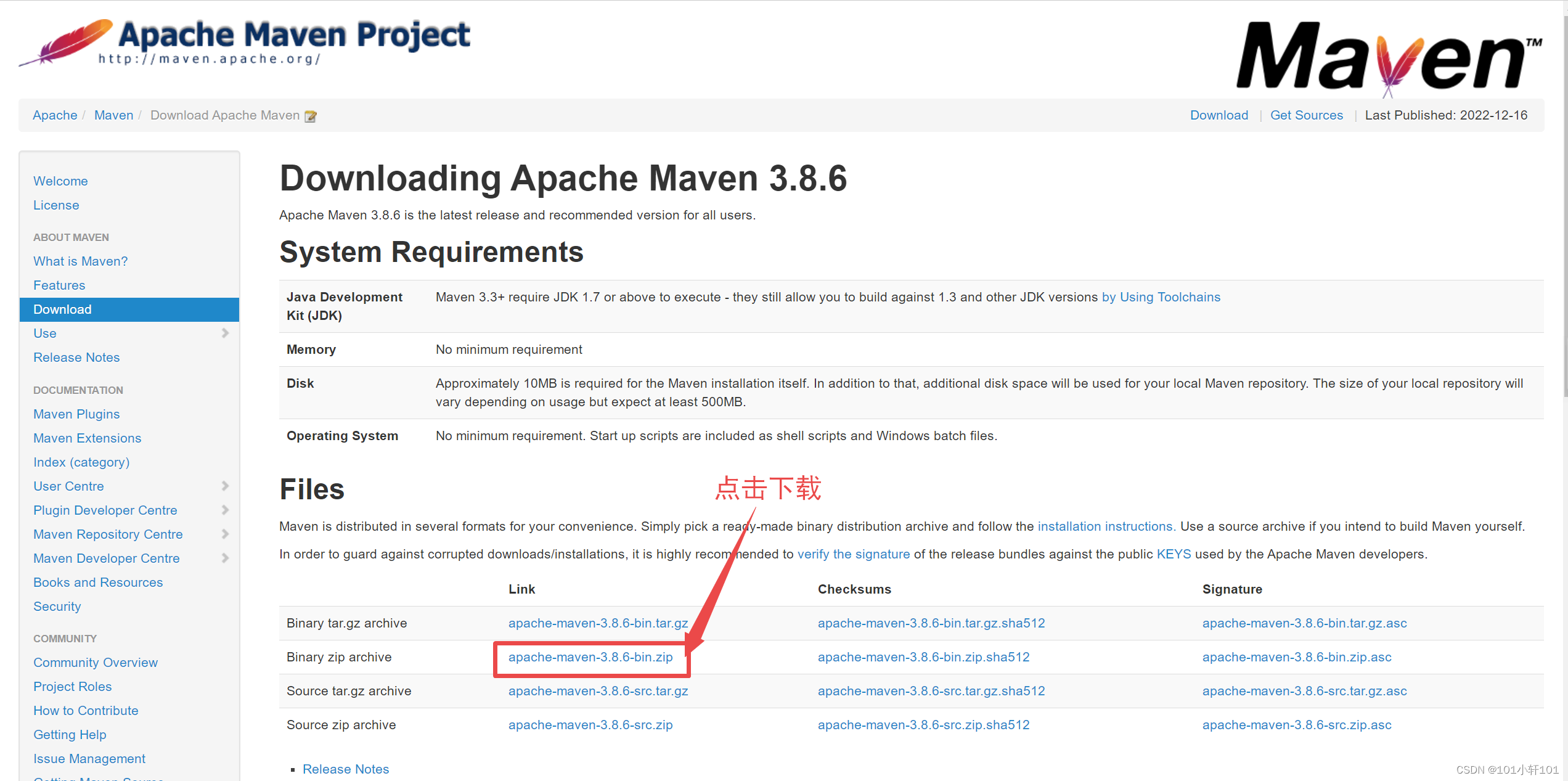Expand Plugin Developer Centre arrow
The image size is (1568, 781).
click(225, 510)
